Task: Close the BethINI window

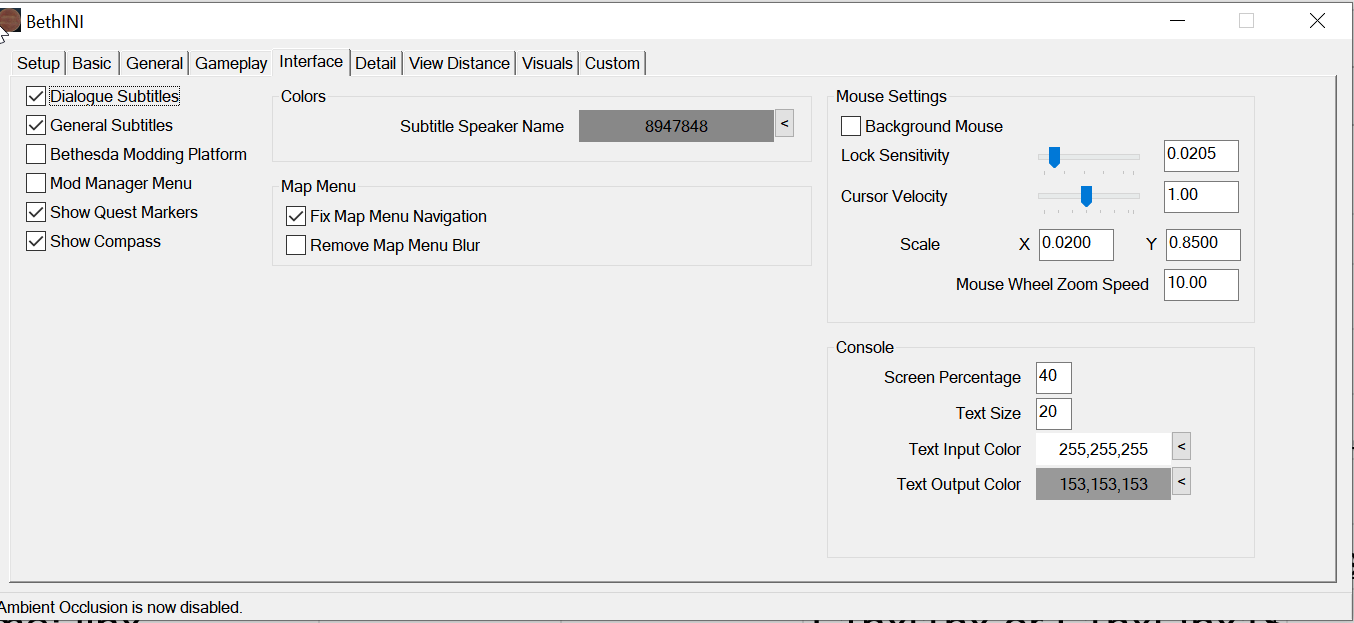Action: pyautogui.click(x=1317, y=20)
